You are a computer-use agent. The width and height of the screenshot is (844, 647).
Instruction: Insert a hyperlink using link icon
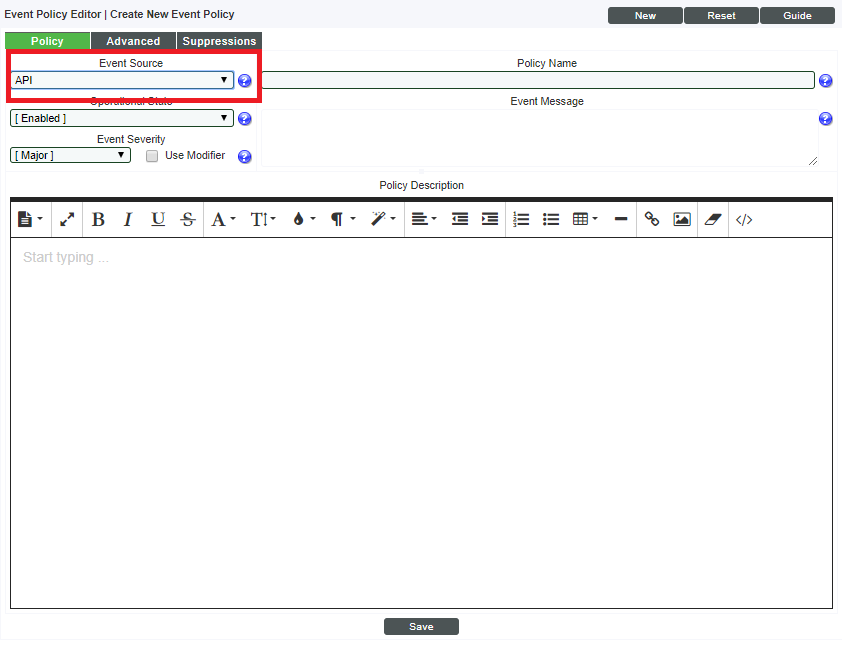tap(652, 219)
